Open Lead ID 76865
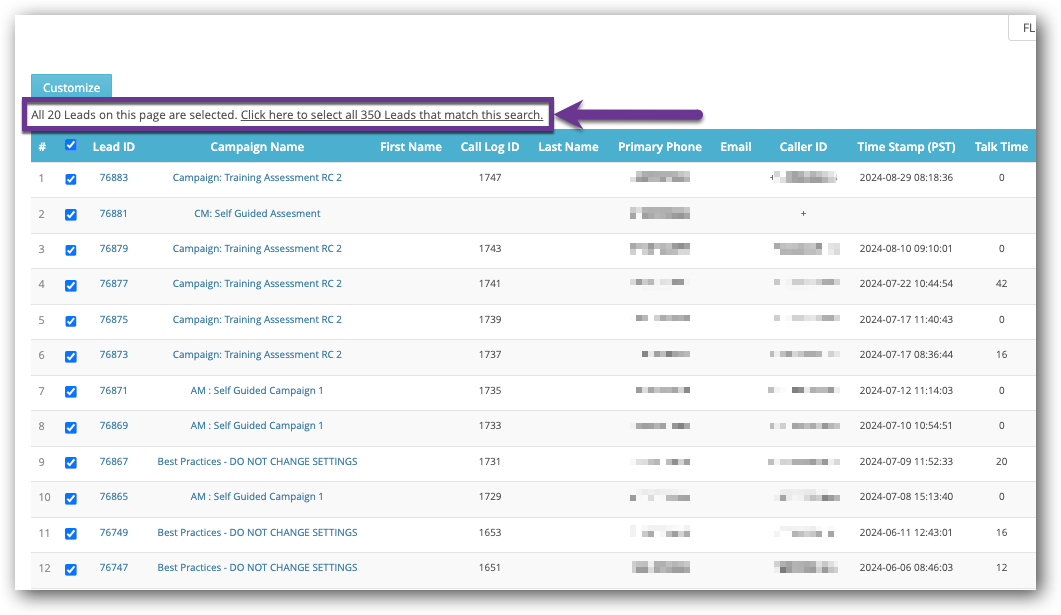The height and width of the screenshot is (615, 1061). 113,497
